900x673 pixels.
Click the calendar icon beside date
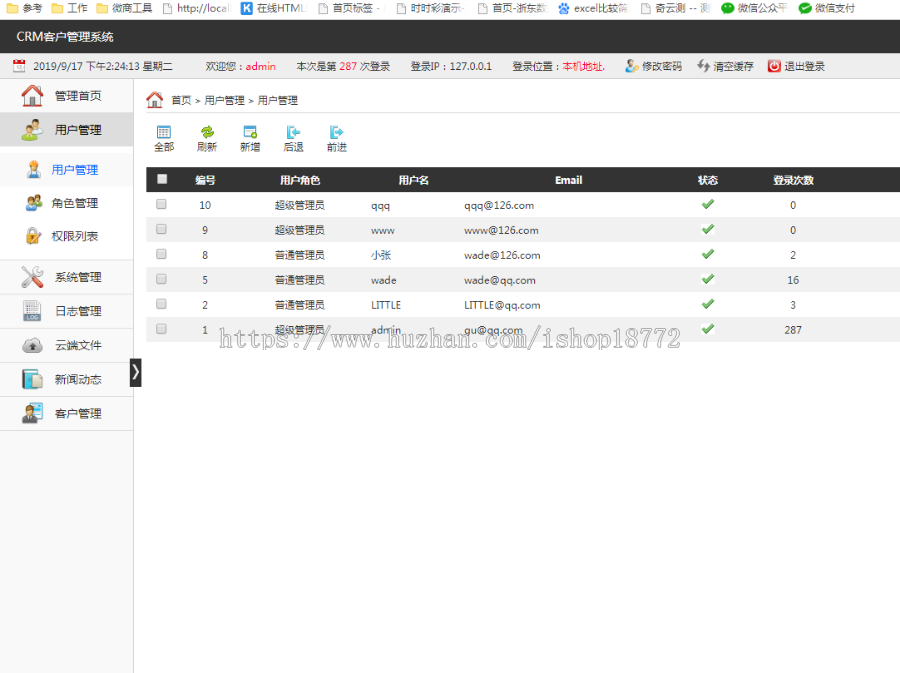[x=19, y=66]
